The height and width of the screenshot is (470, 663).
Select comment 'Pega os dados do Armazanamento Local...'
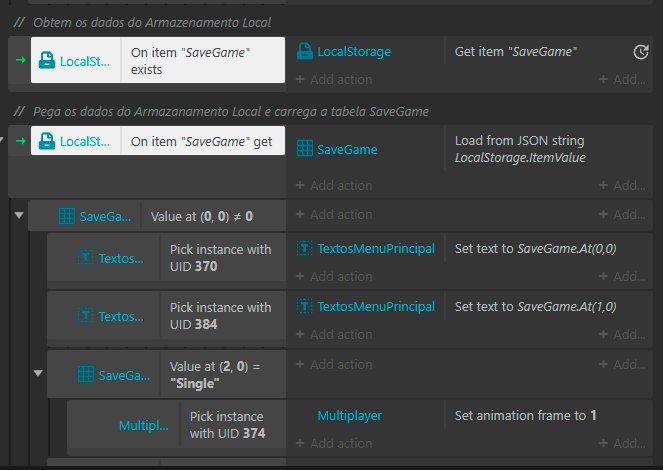click(x=231, y=112)
